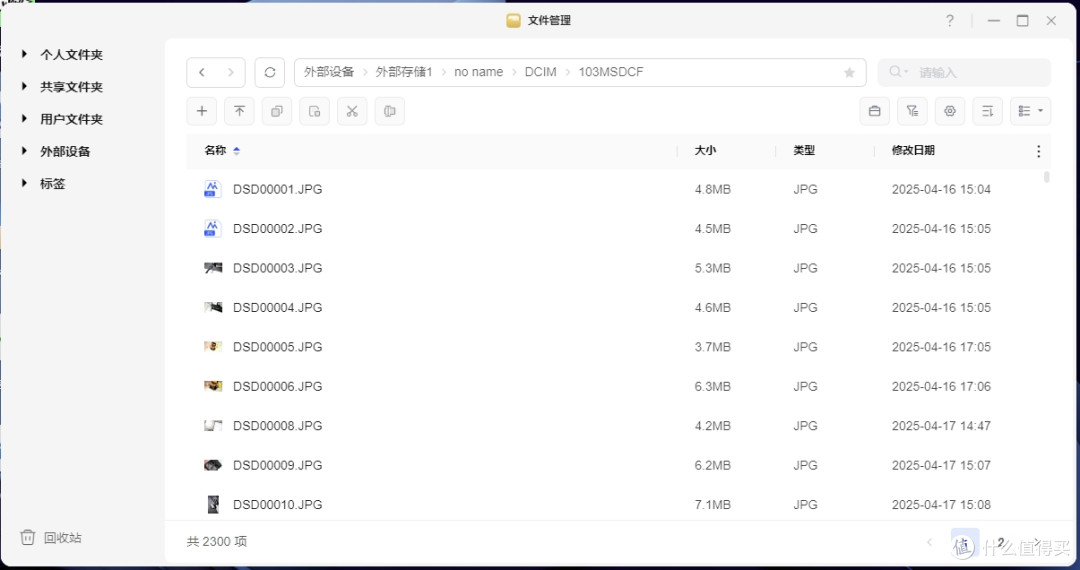The image size is (1080, 570).
Task: Click the copy toolbar icon
Action: [277, 112]
